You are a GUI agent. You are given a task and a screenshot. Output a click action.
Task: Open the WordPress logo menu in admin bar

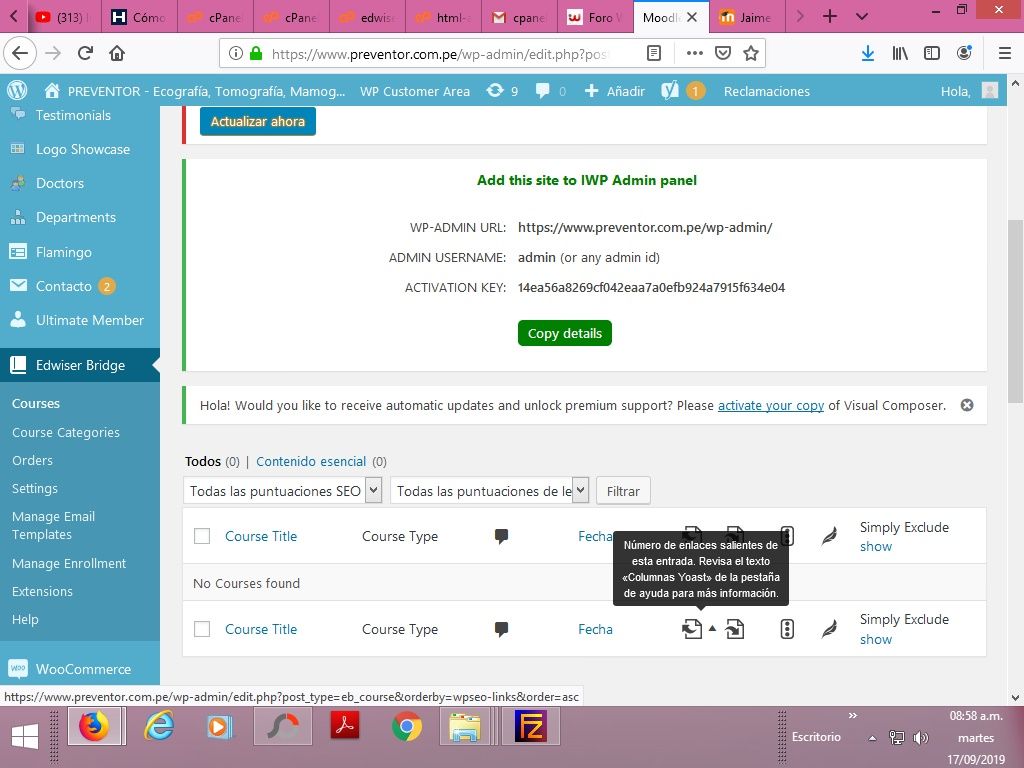click(17, 90)
